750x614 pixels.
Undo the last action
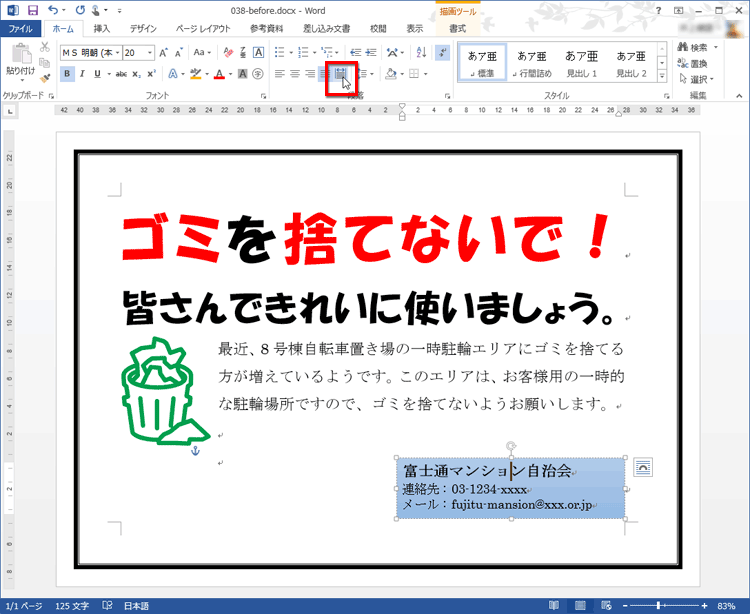click(53, 10)
